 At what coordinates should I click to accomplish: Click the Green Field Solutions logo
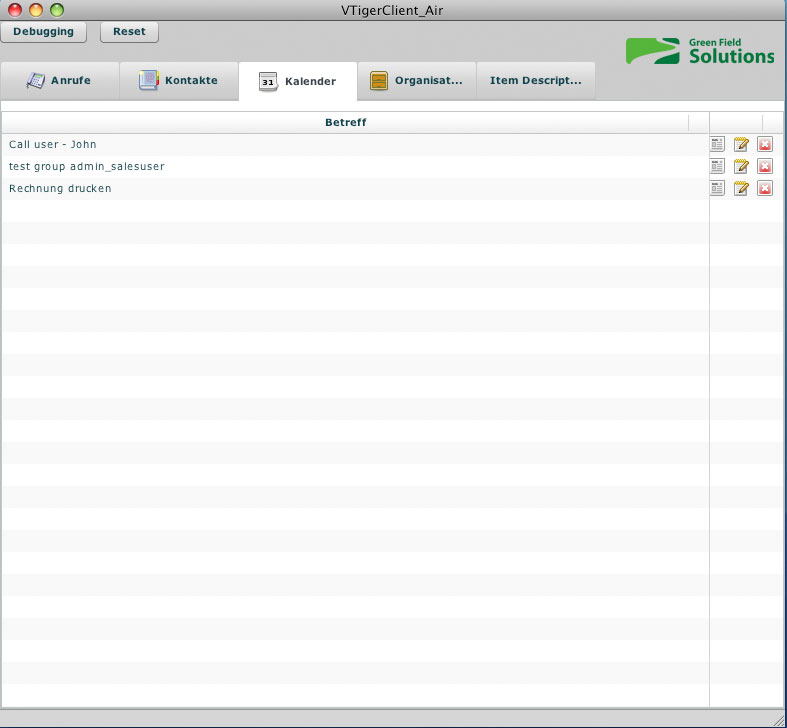point(700,51)
